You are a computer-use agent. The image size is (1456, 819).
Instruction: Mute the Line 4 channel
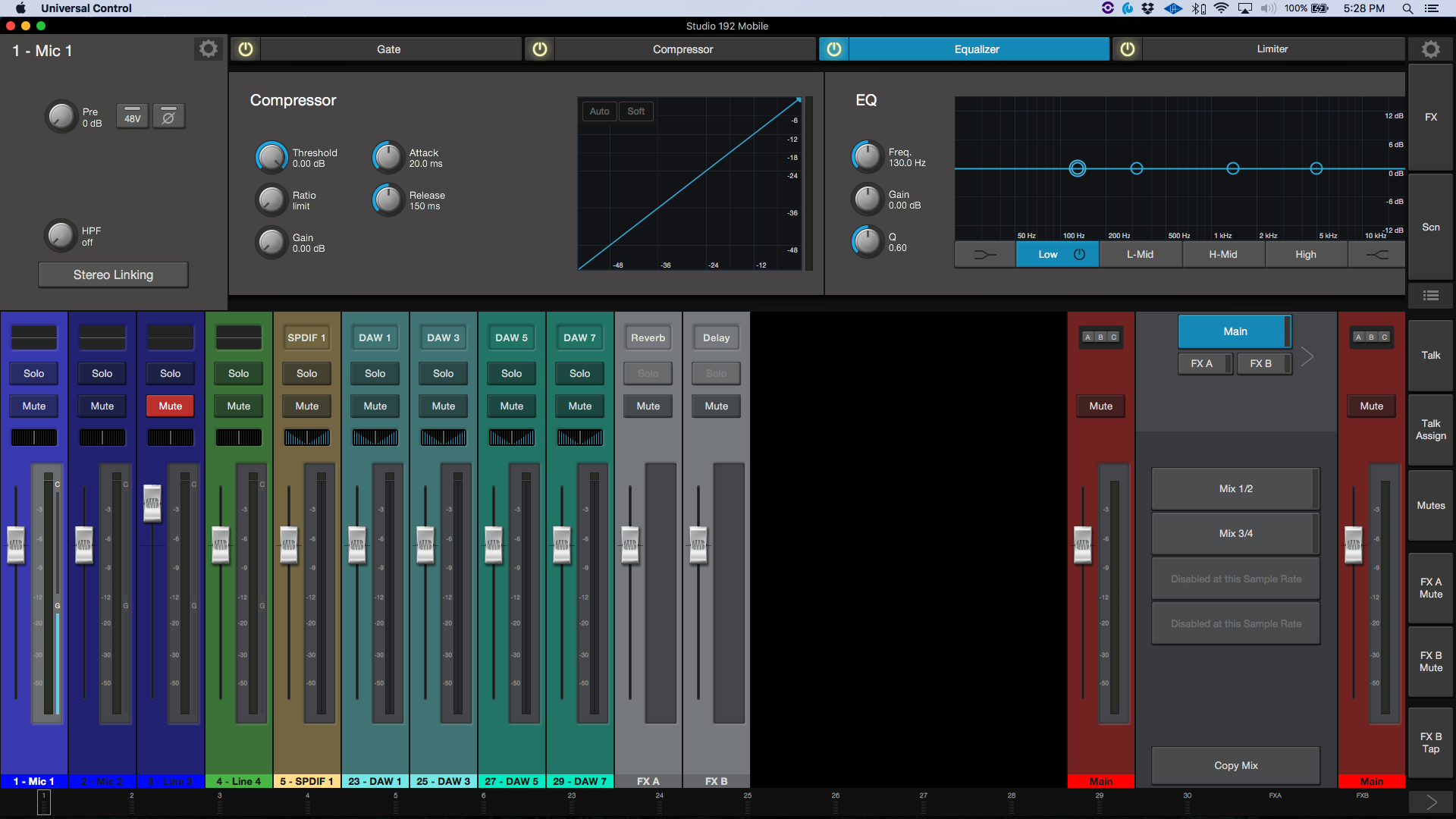point(239,406)
